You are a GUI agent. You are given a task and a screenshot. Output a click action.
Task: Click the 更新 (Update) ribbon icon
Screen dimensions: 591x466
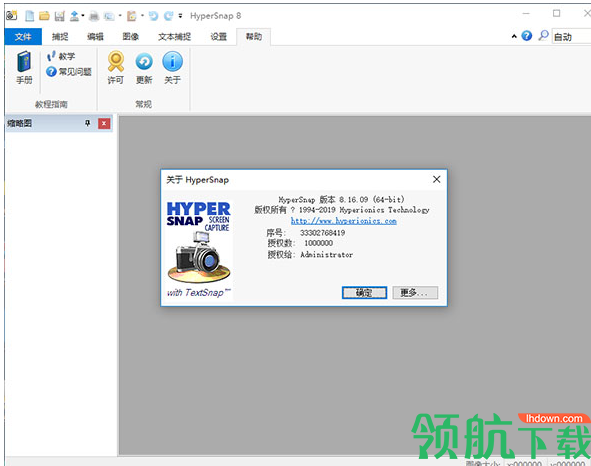click(x=144, y=68)
